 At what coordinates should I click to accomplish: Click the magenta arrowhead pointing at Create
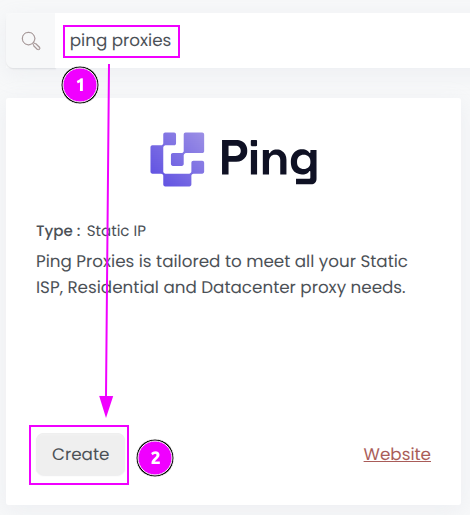pos(106,406)
